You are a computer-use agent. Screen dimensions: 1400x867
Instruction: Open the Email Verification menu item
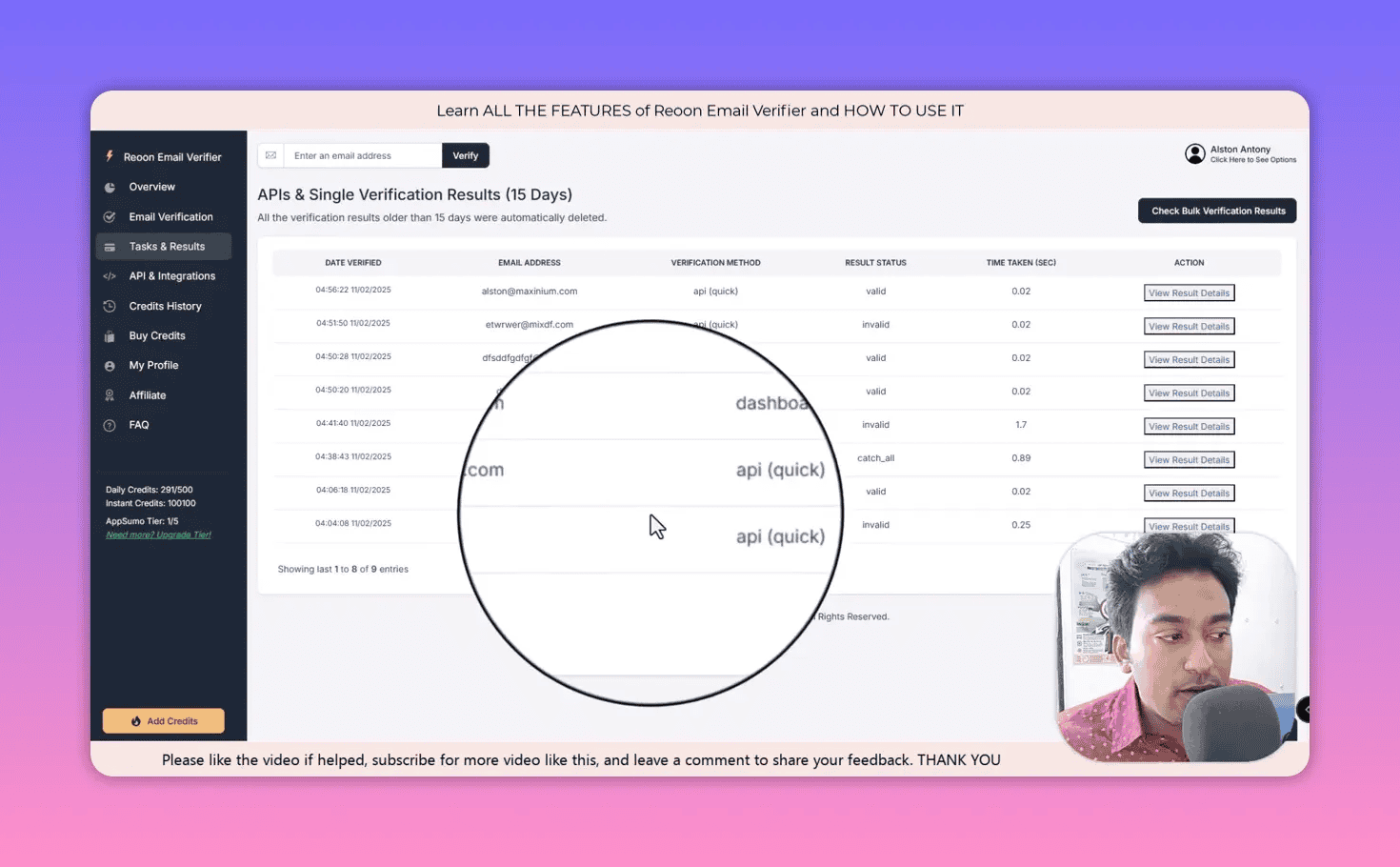coord(171,216)
